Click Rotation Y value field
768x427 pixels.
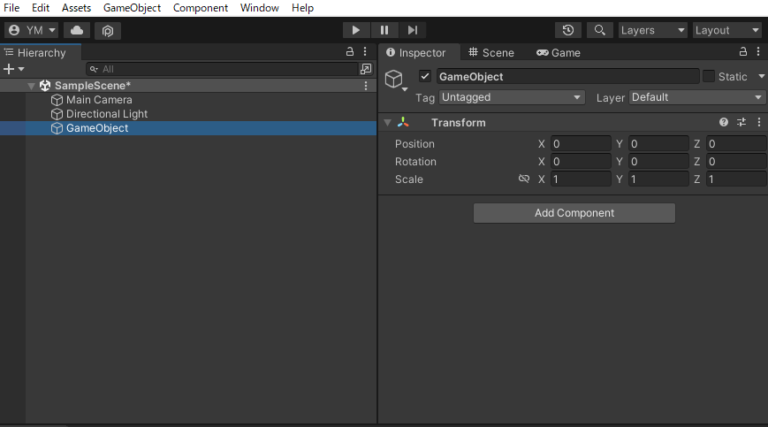[x=658, y=162]
